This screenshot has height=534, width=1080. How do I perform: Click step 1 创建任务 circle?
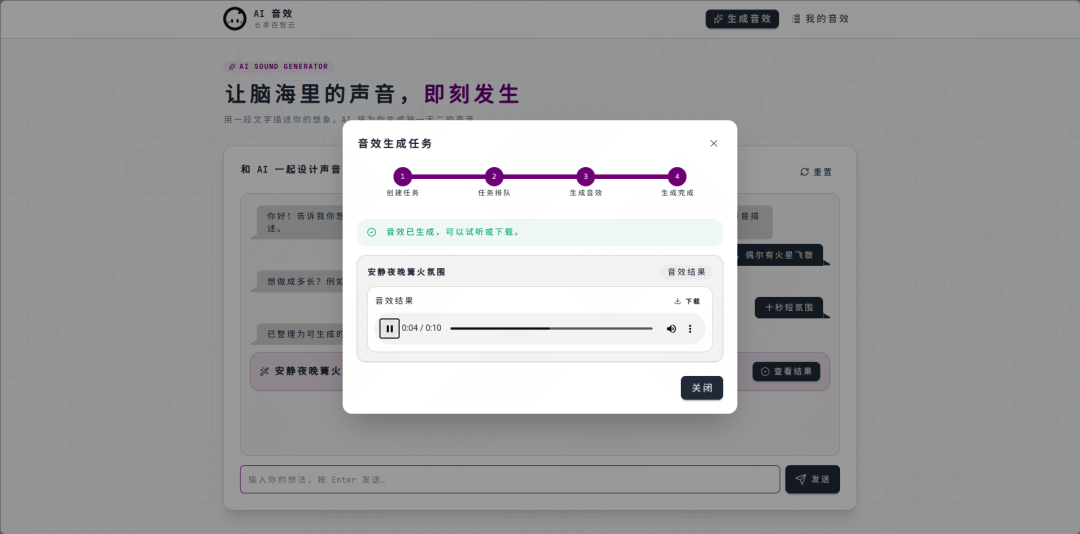(403, 176)
